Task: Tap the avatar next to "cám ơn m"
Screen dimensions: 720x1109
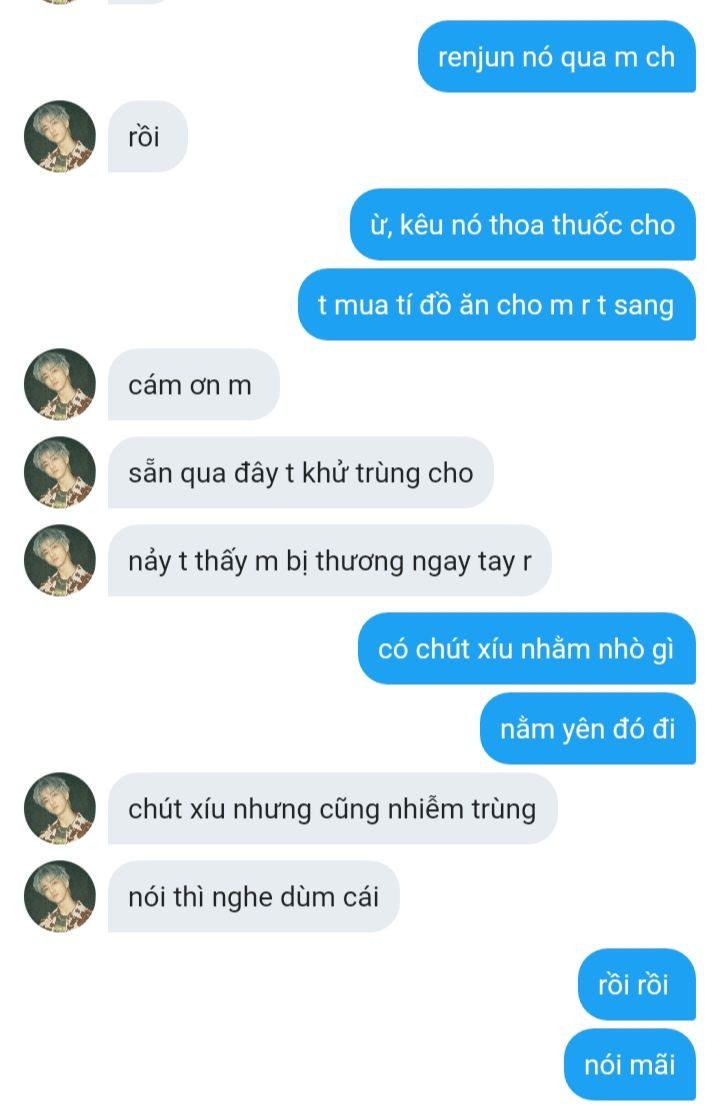Action: (x=60, y=384)
